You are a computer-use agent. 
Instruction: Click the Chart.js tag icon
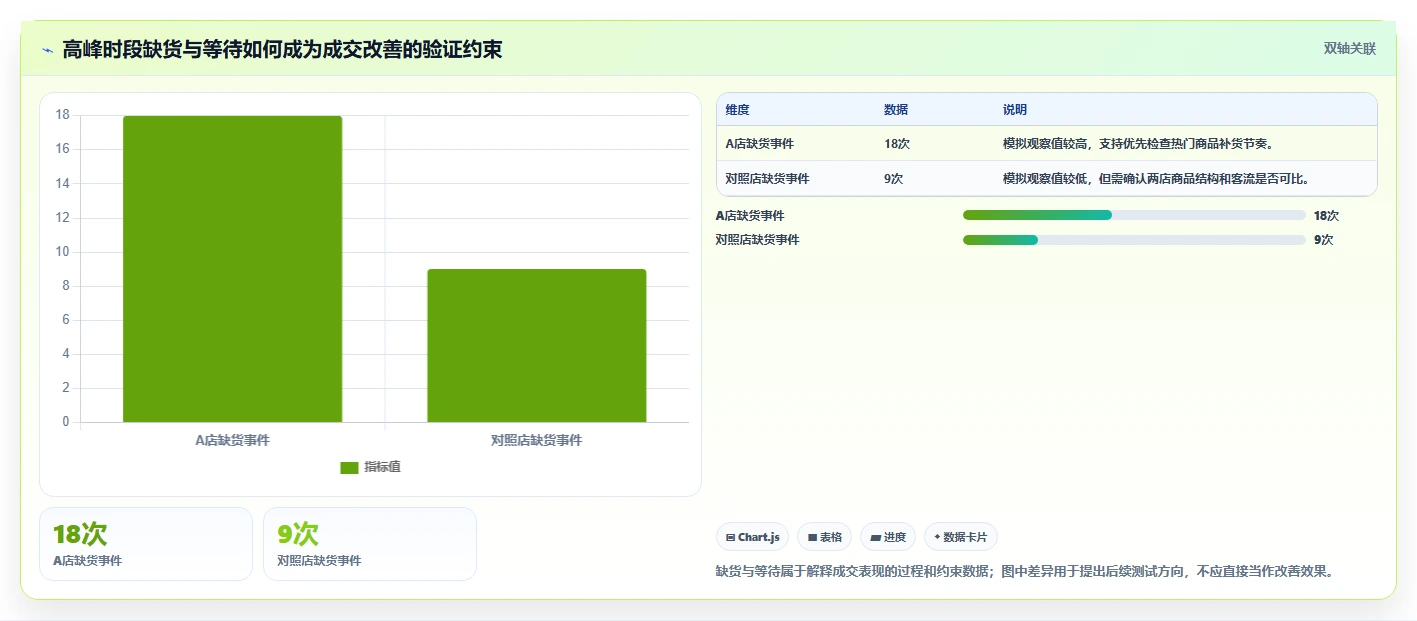(731, 537)
